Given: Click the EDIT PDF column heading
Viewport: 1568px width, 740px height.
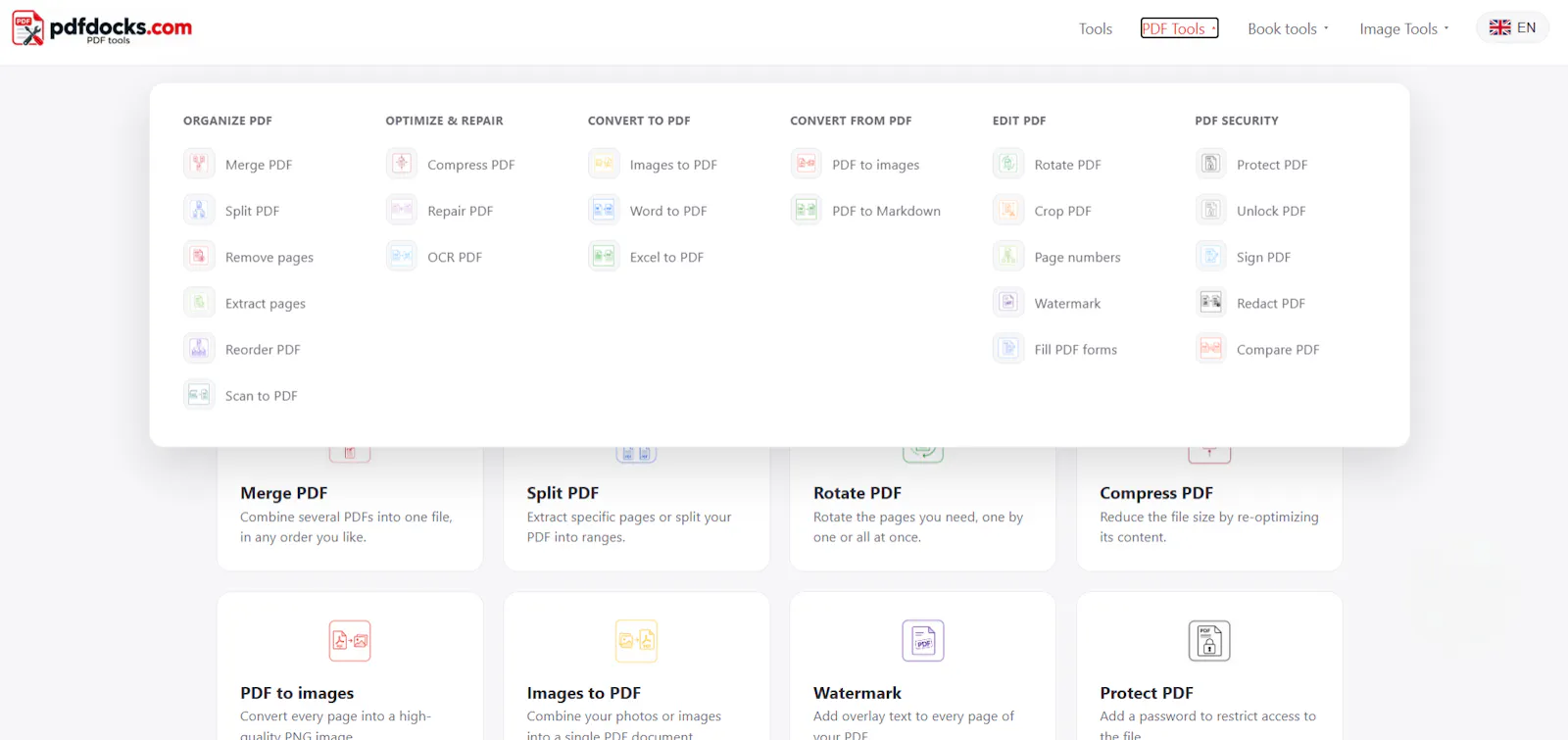Looking at the screenshot, I should click(x=1019, y=121).
